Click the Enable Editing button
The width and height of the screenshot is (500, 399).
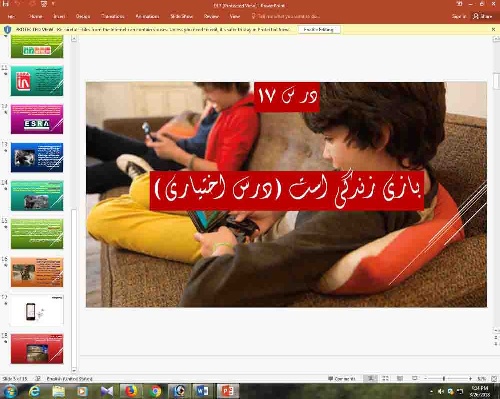[x=319, y=29]
